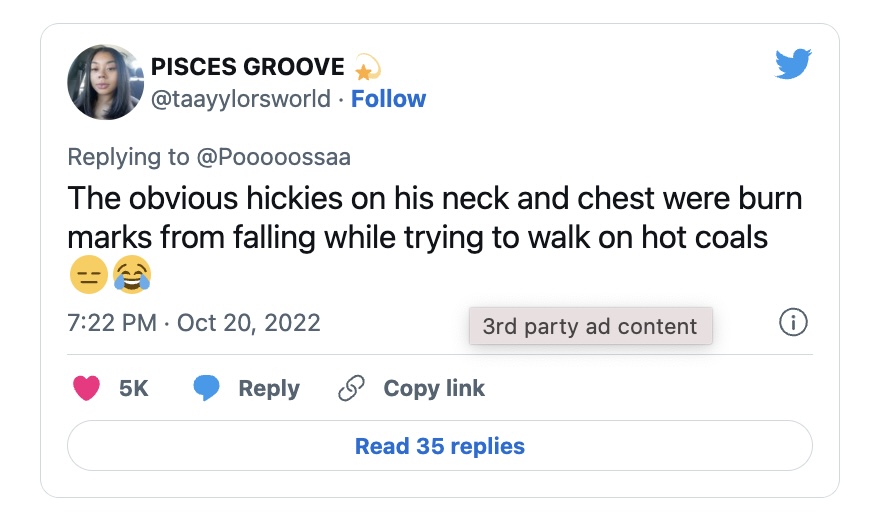Open the circled info icon
Viewport: 884px width, 514px height.
(792, 323)
